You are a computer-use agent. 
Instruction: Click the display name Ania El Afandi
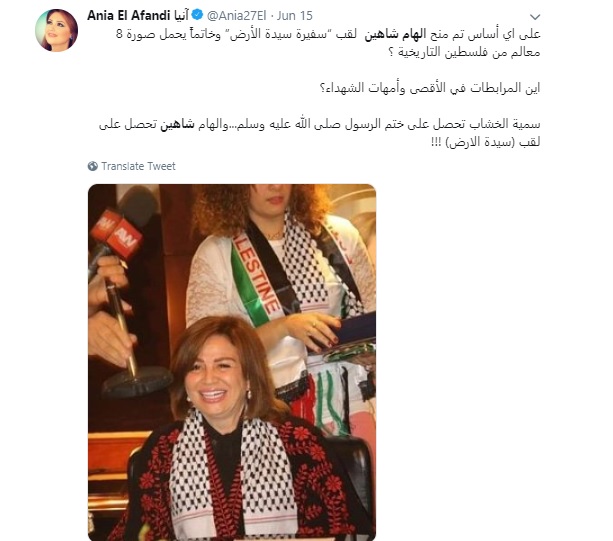tap(129, 16)
